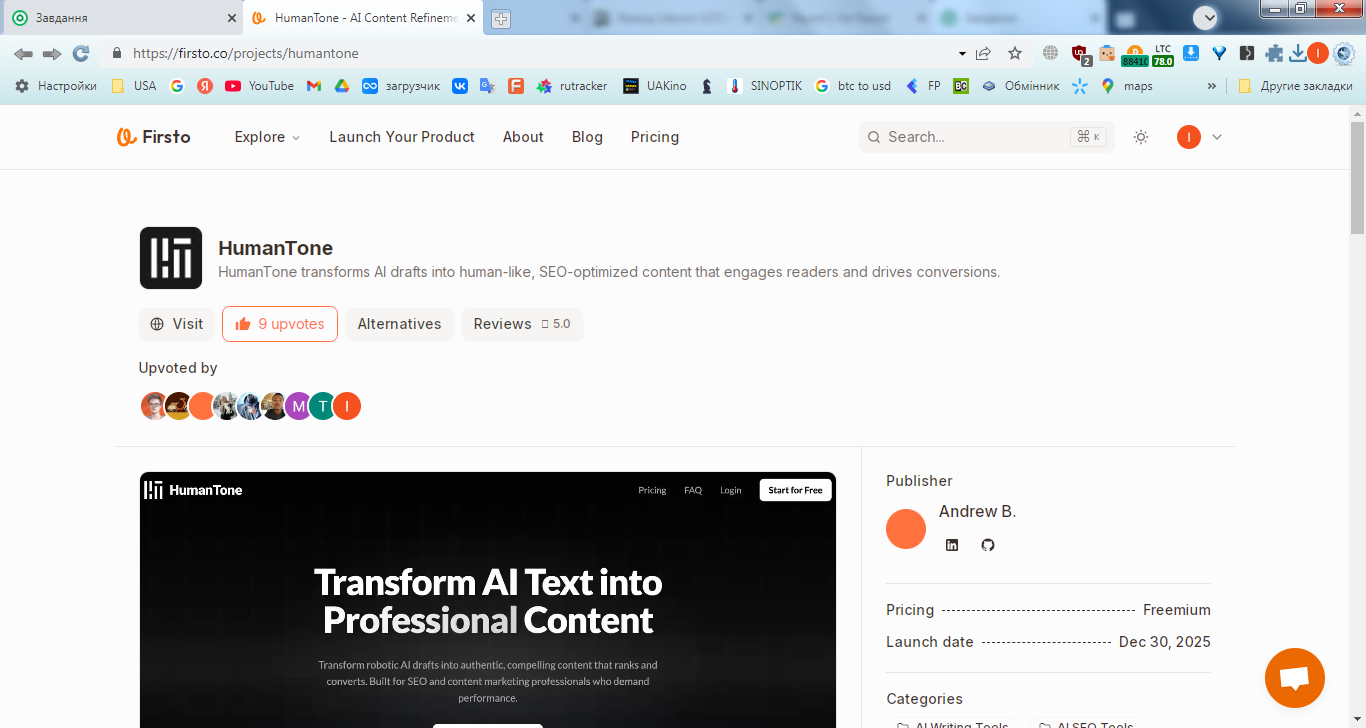
Task: Open the Google Drive bookmark icon
Action: tap(342, 86)
